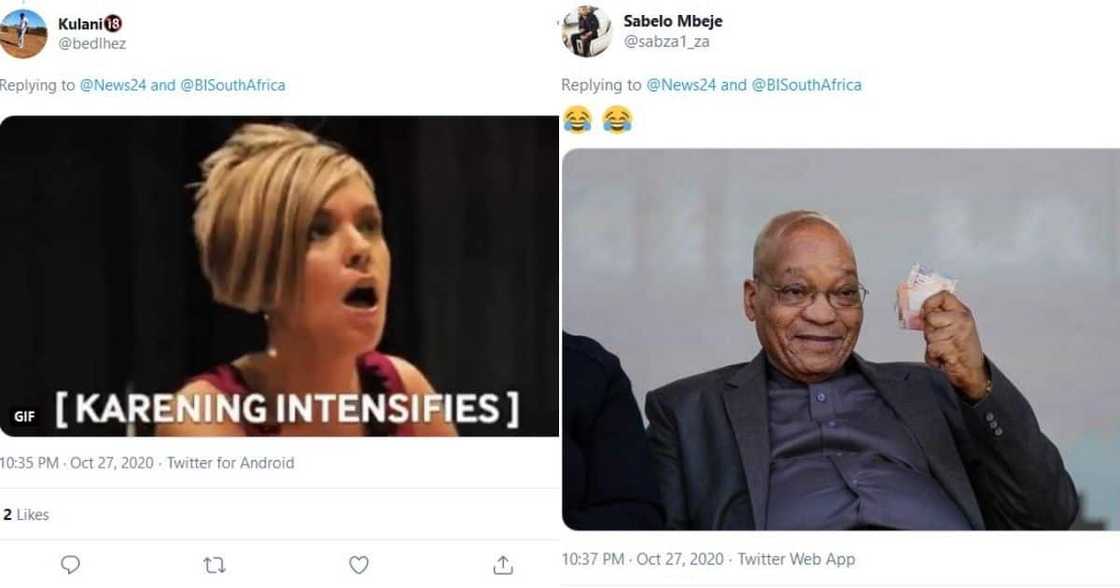Open Sabelo Mbeje's display name
This screenshot has height=588, width=1120.
(x=672, y=21)
